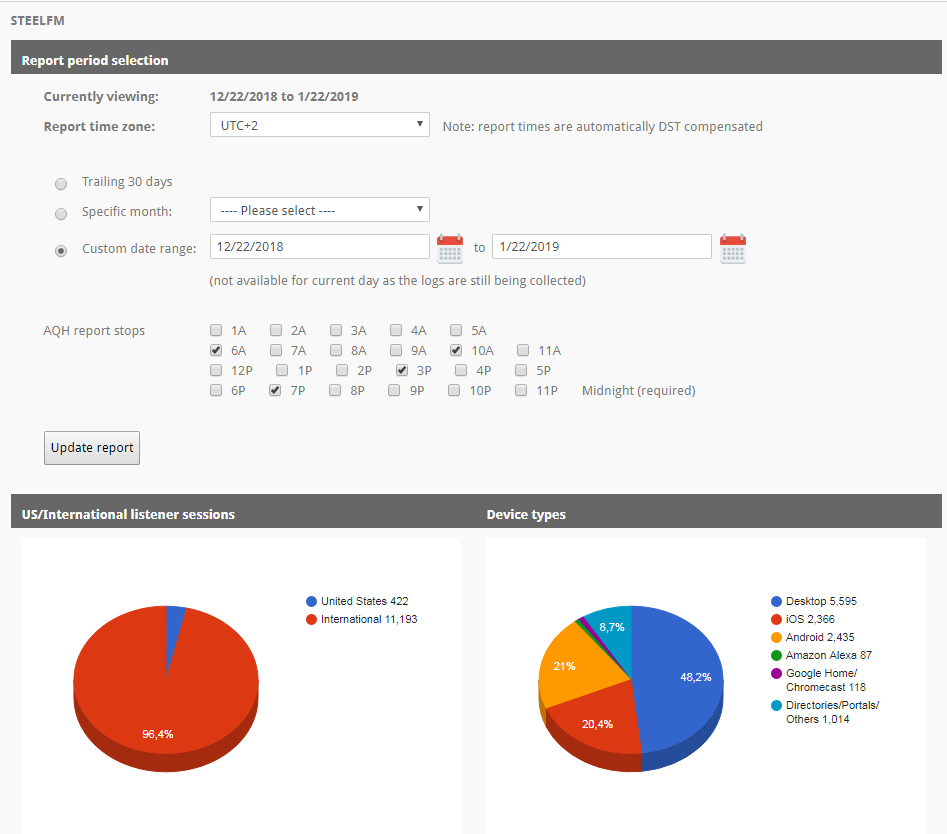Open calendar picker for end date

[x=733, y=248]
